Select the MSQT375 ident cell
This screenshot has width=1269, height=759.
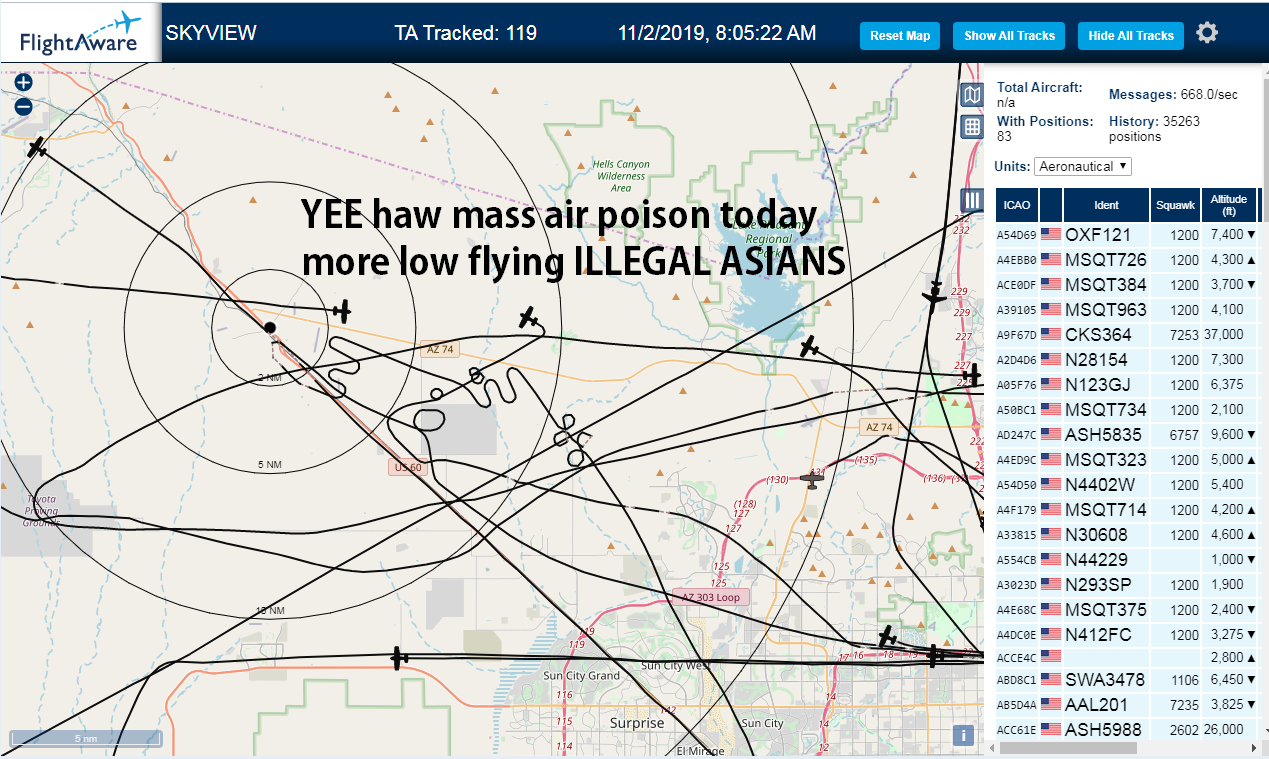pyautogui.click(x=1106, y=610)
